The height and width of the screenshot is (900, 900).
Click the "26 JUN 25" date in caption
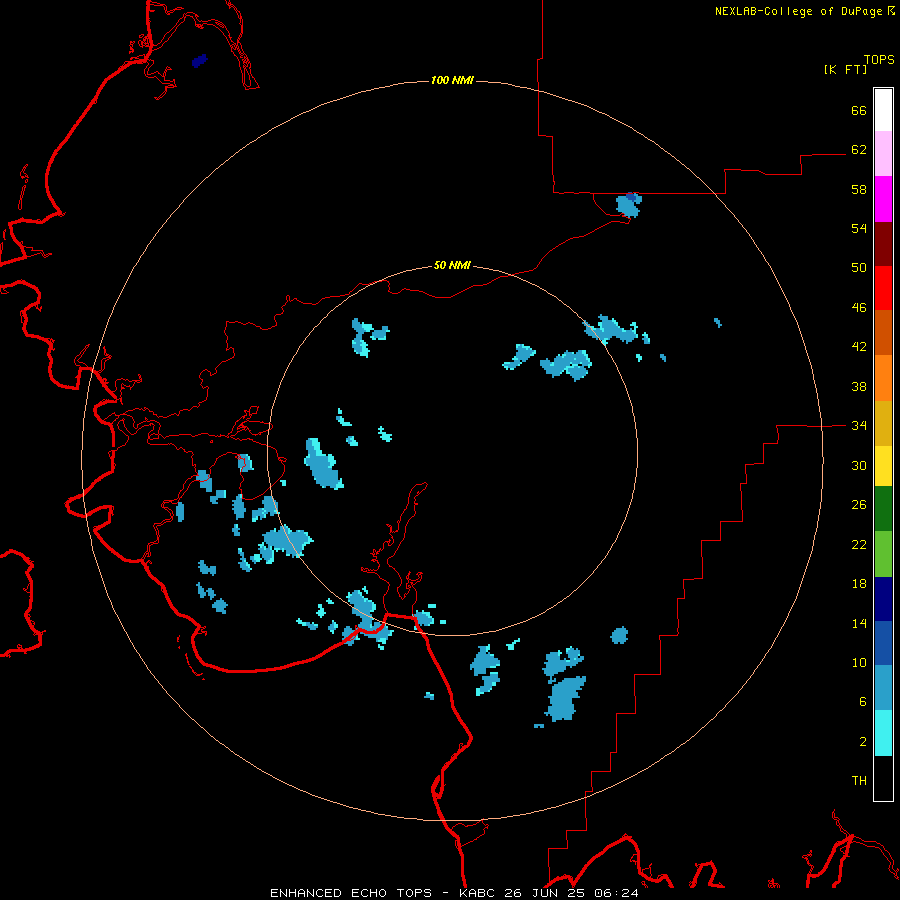click(544, 893)
